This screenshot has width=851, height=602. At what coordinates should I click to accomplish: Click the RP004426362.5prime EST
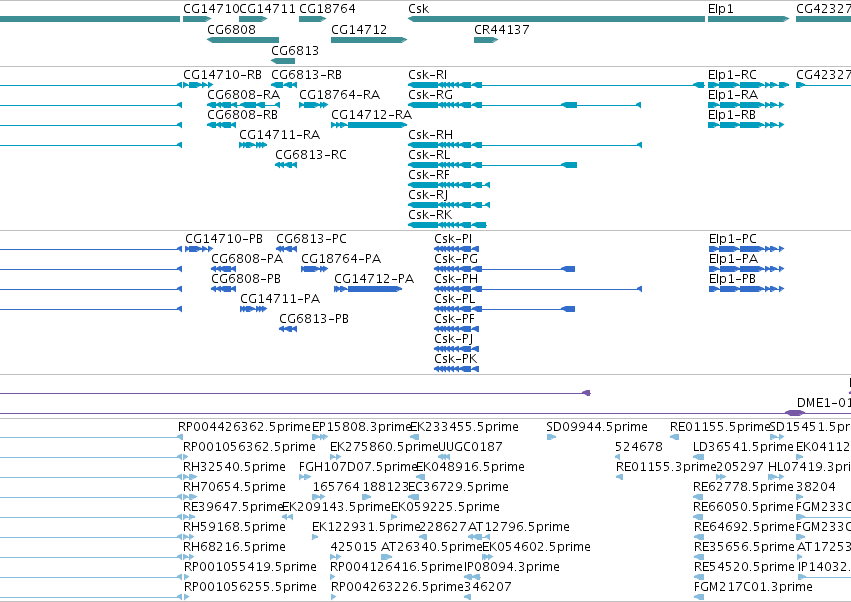pos(244,427)
